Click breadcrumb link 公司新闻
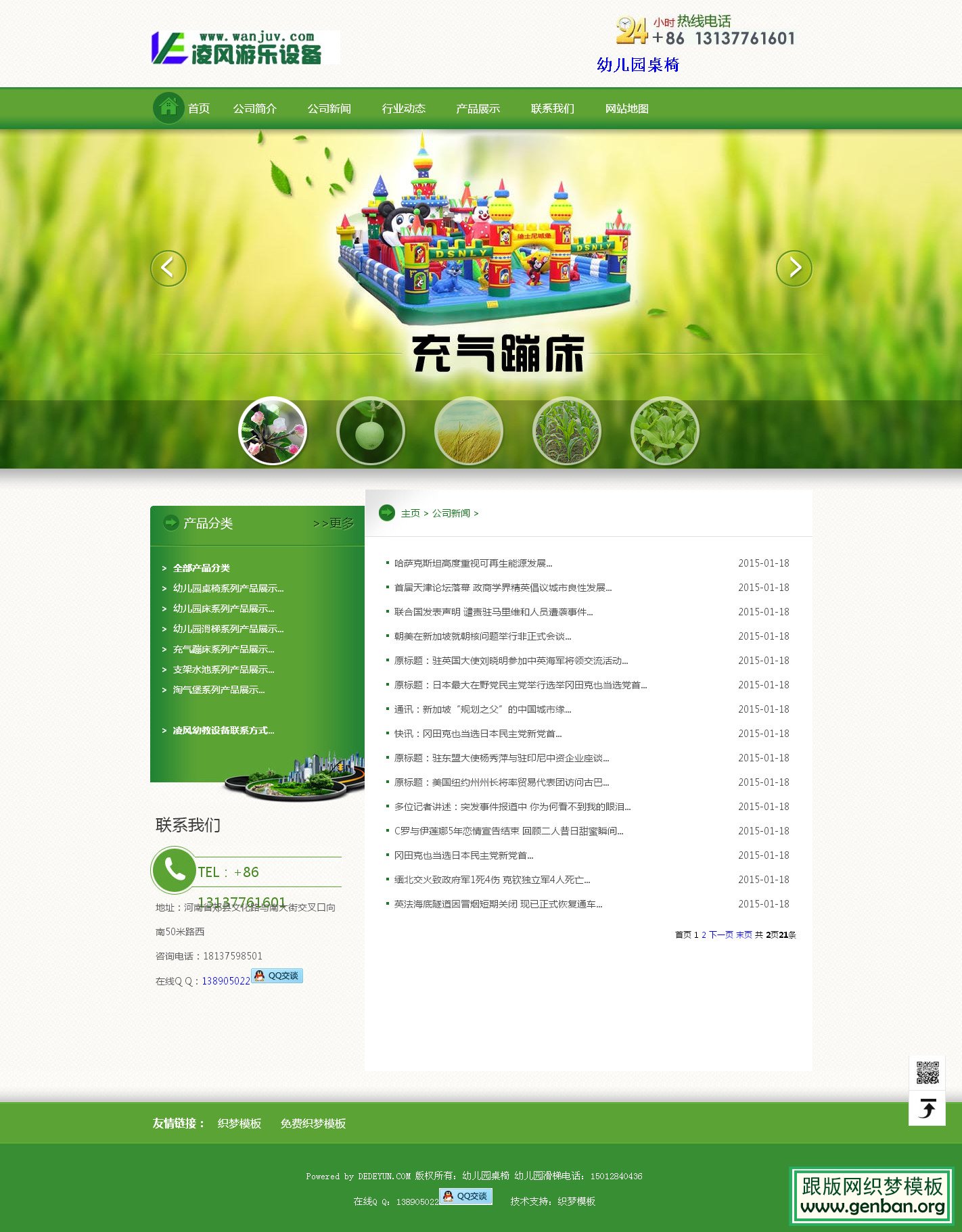 pos(451,513)
